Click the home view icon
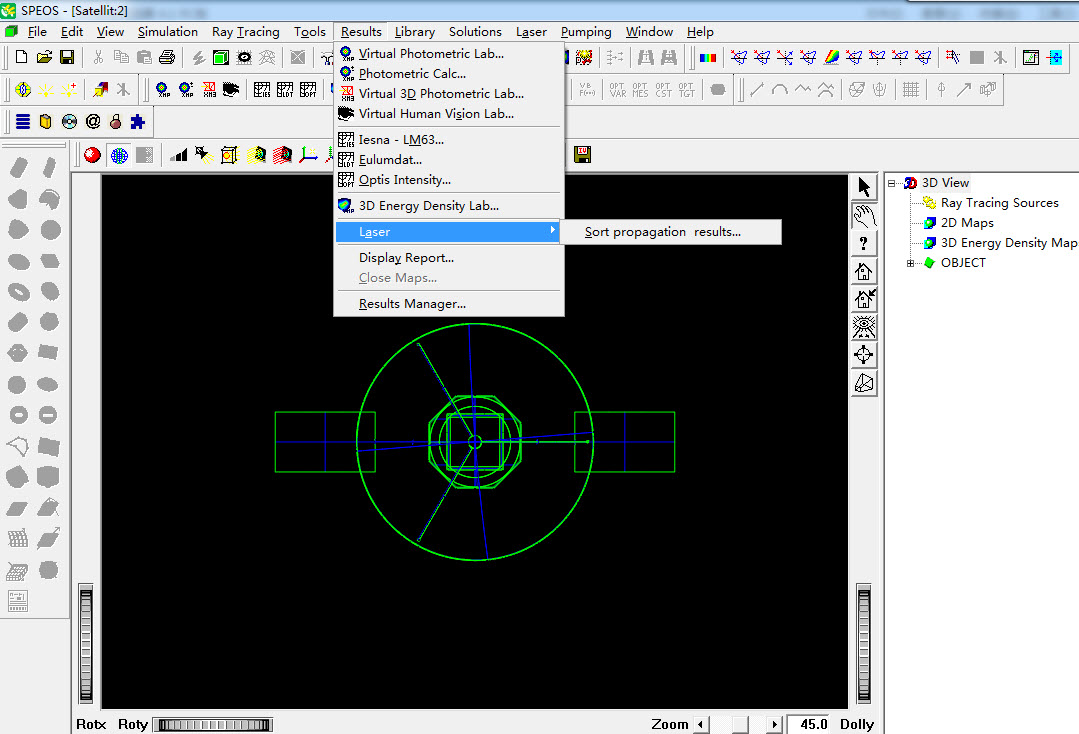This screenshot has height=734, width=1079. tap(864, 271)
